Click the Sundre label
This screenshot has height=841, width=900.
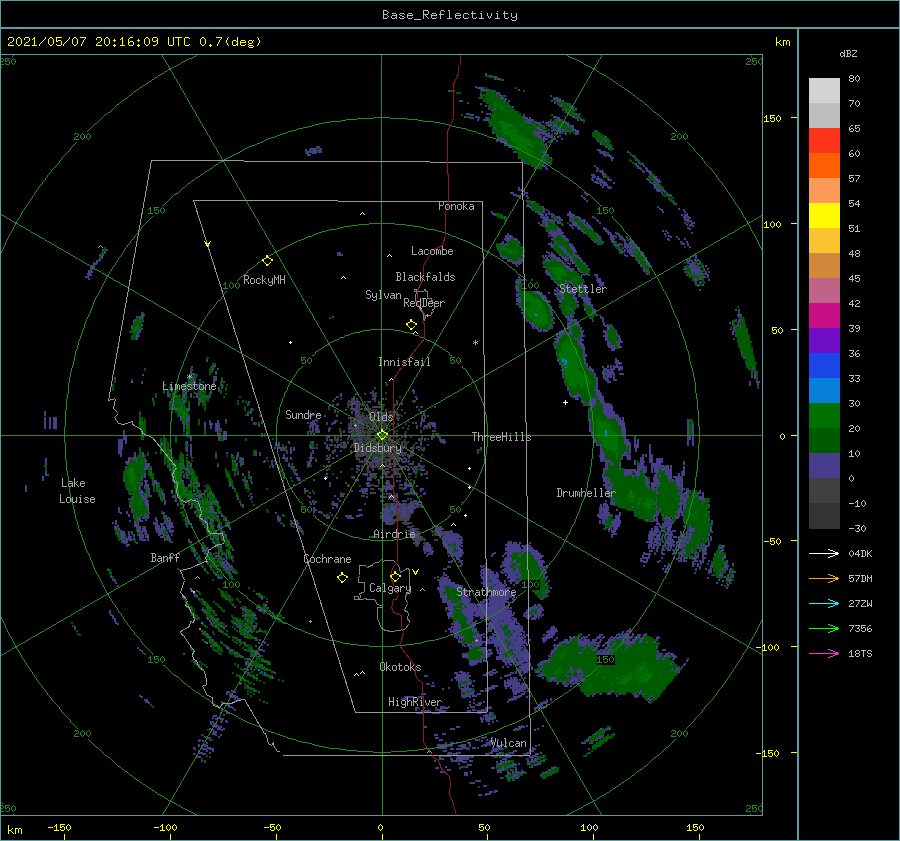(303, 414)
